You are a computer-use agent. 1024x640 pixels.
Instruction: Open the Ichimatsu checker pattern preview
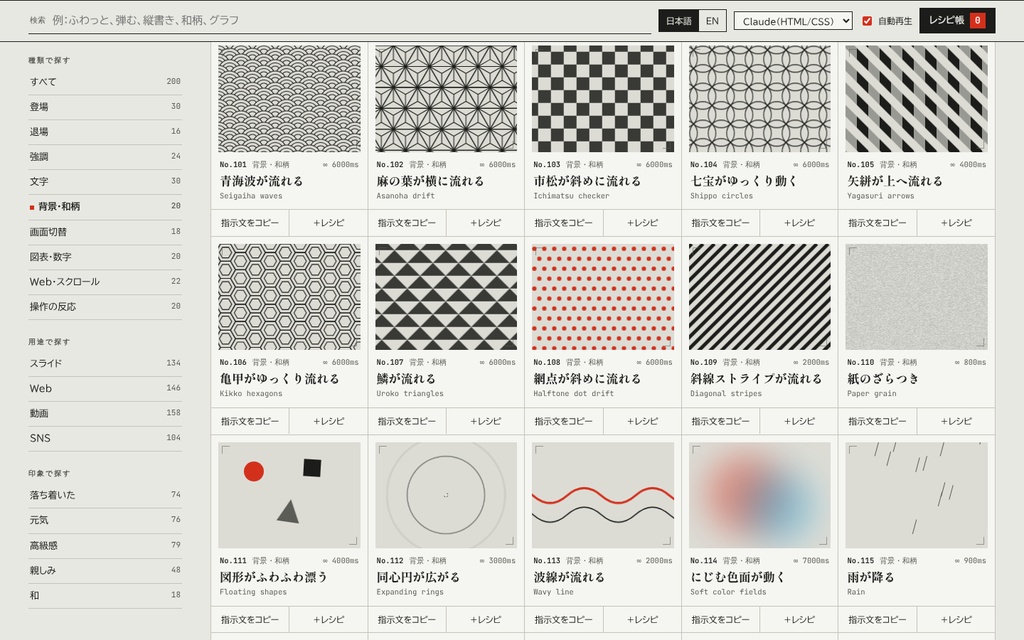tap(603, 99)
